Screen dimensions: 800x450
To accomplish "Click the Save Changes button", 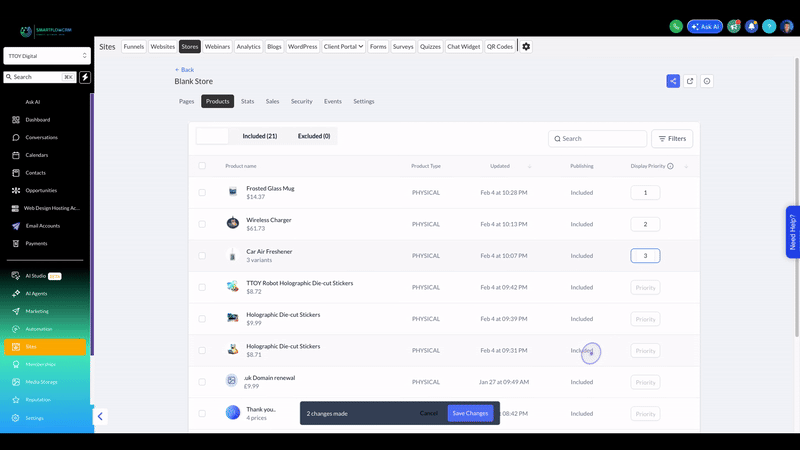I will click(470, 413).
